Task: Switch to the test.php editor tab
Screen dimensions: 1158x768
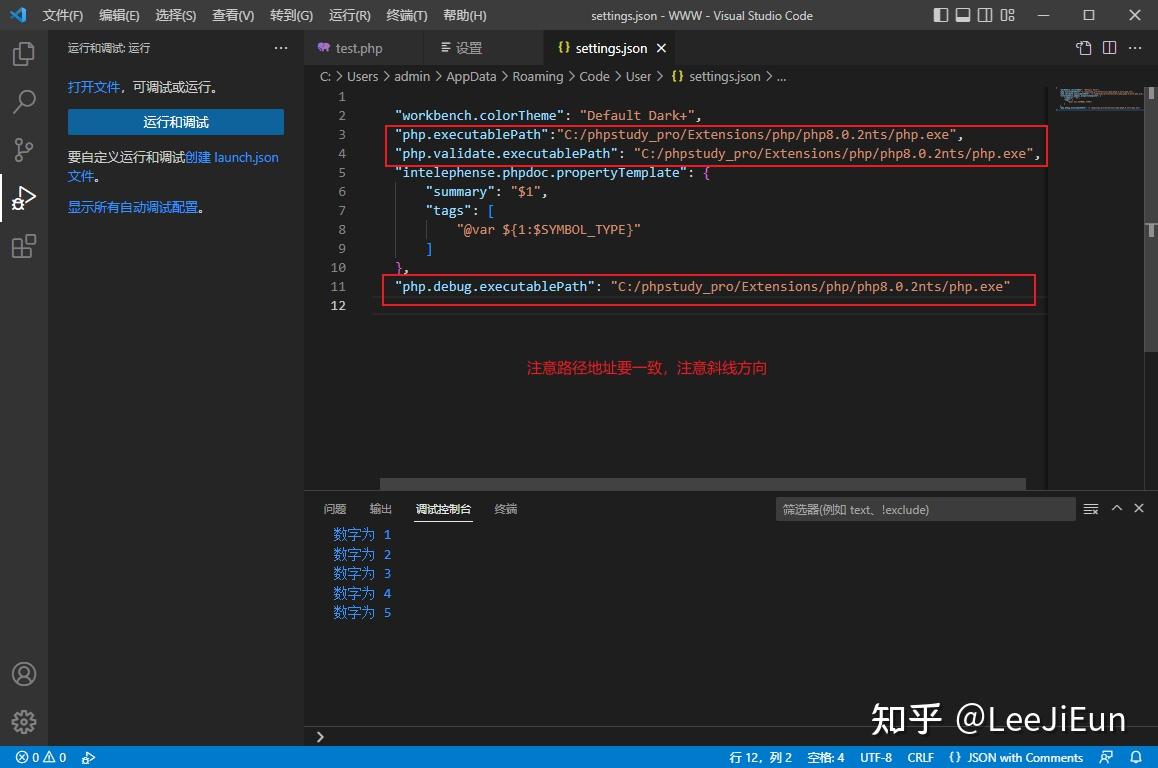Action: pos(358,47)
